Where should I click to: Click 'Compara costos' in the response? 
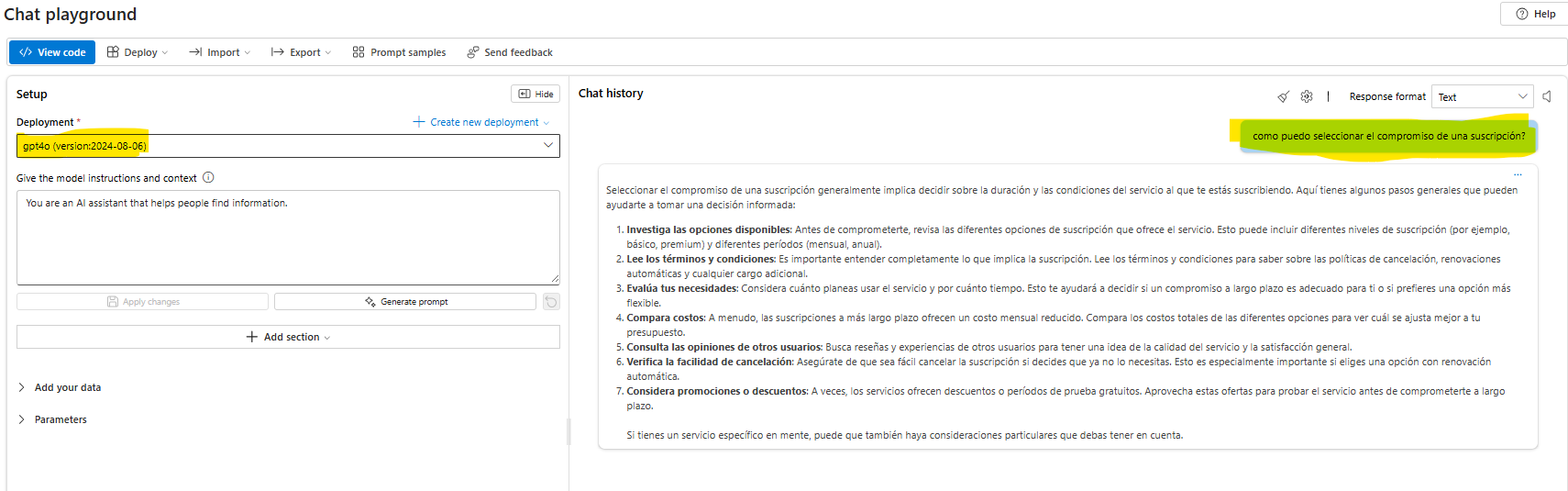click(x=666, y=318)
